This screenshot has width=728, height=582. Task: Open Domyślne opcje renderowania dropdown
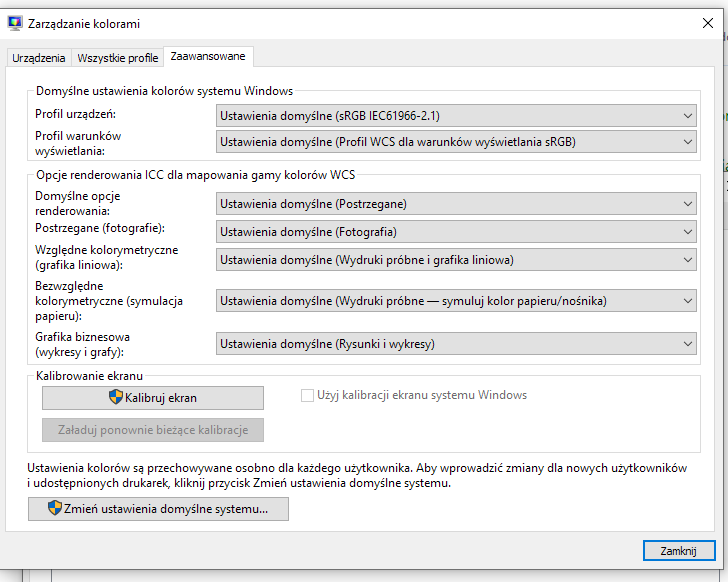coord(456,204)
